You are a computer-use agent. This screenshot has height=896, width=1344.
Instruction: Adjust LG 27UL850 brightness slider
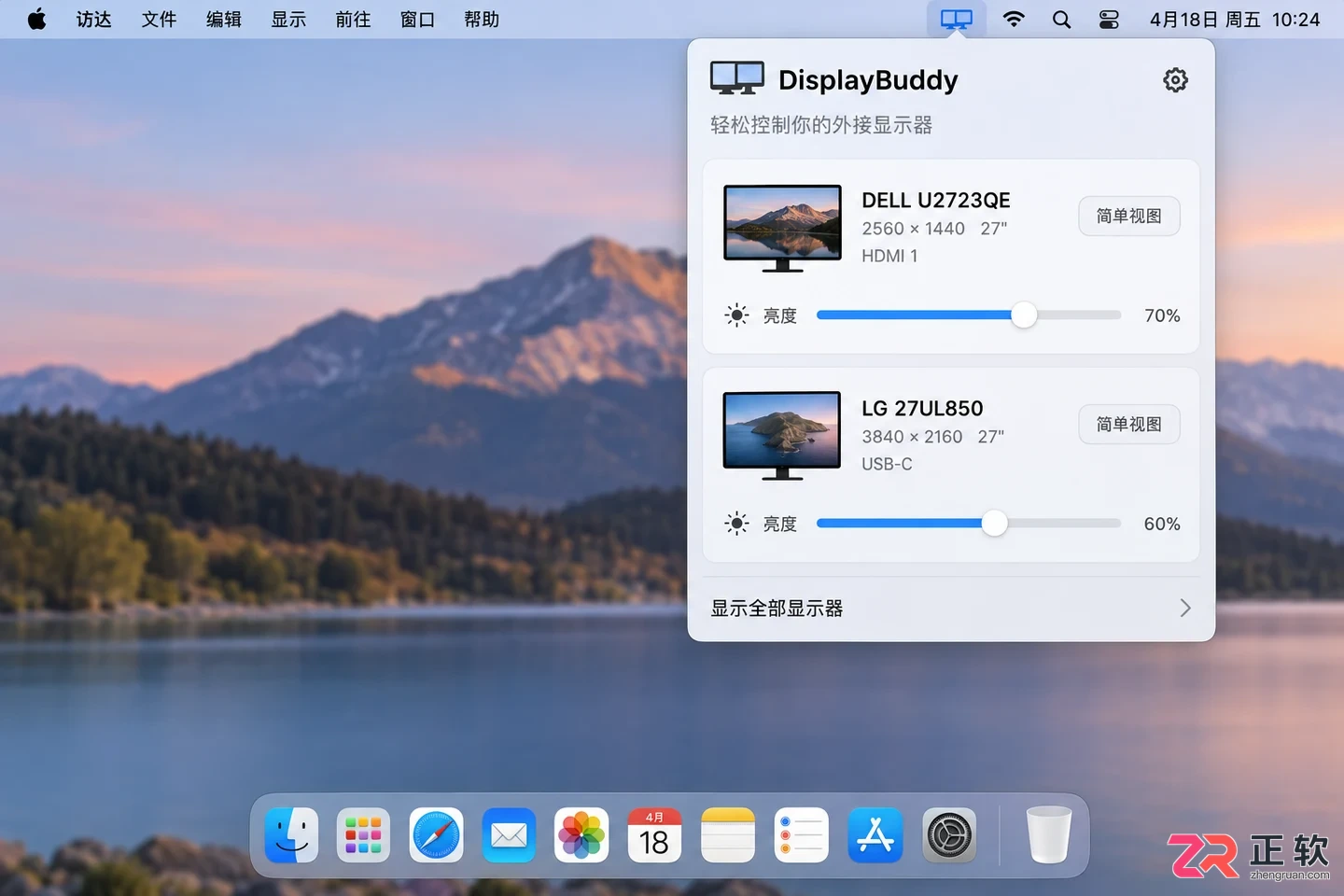pos(969,524)
